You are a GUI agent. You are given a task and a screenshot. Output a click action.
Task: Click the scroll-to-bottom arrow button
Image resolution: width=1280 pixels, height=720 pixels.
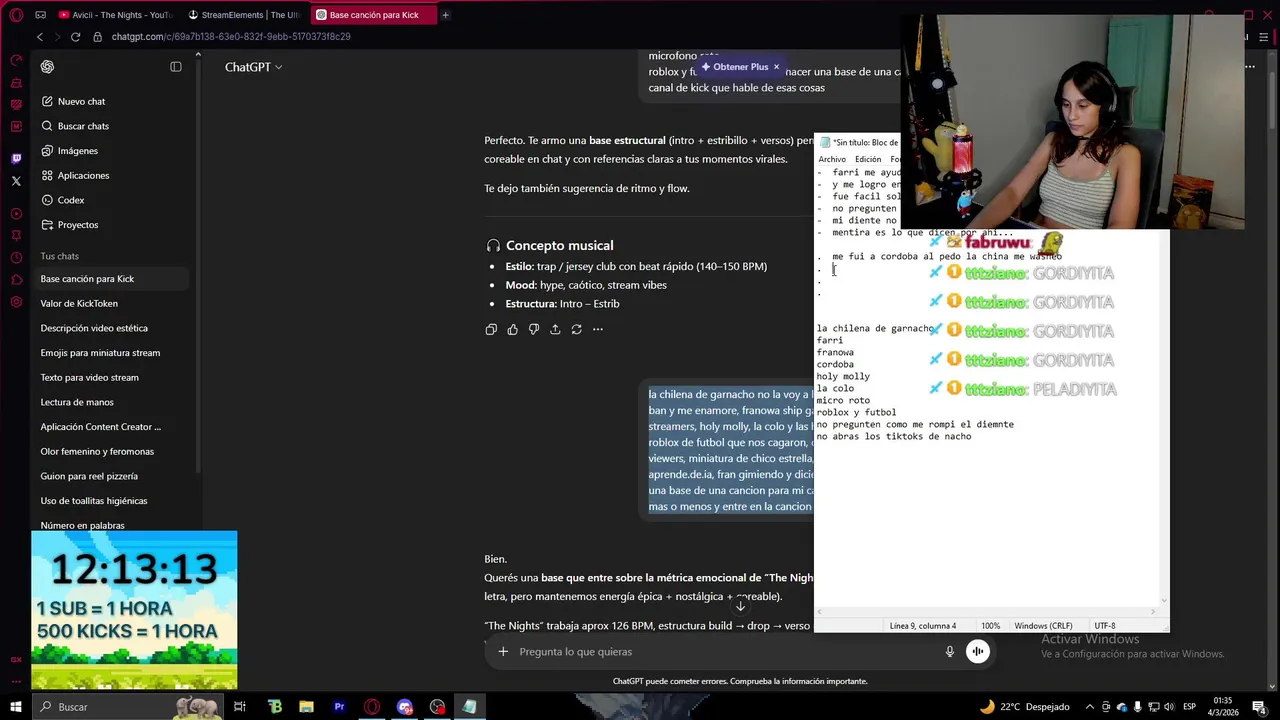(x=740, y=606)
